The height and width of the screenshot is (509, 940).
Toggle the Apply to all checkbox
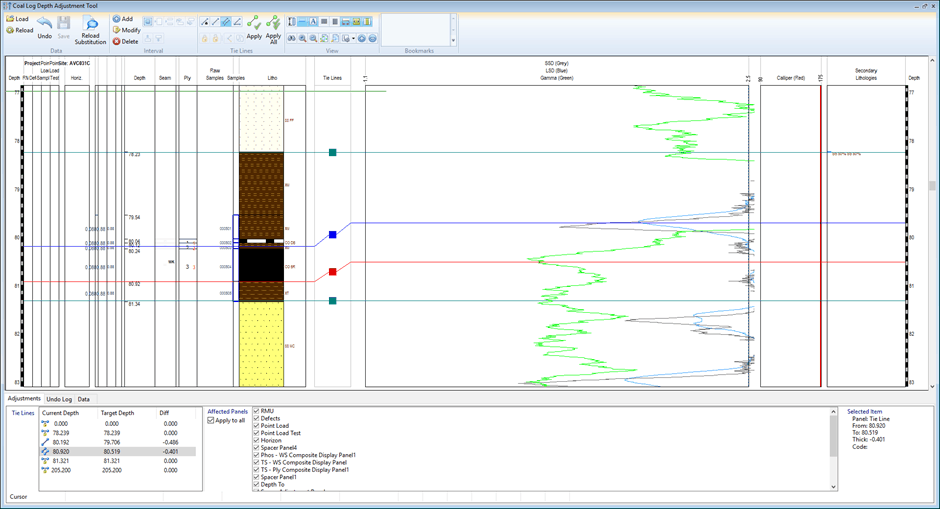211,421
